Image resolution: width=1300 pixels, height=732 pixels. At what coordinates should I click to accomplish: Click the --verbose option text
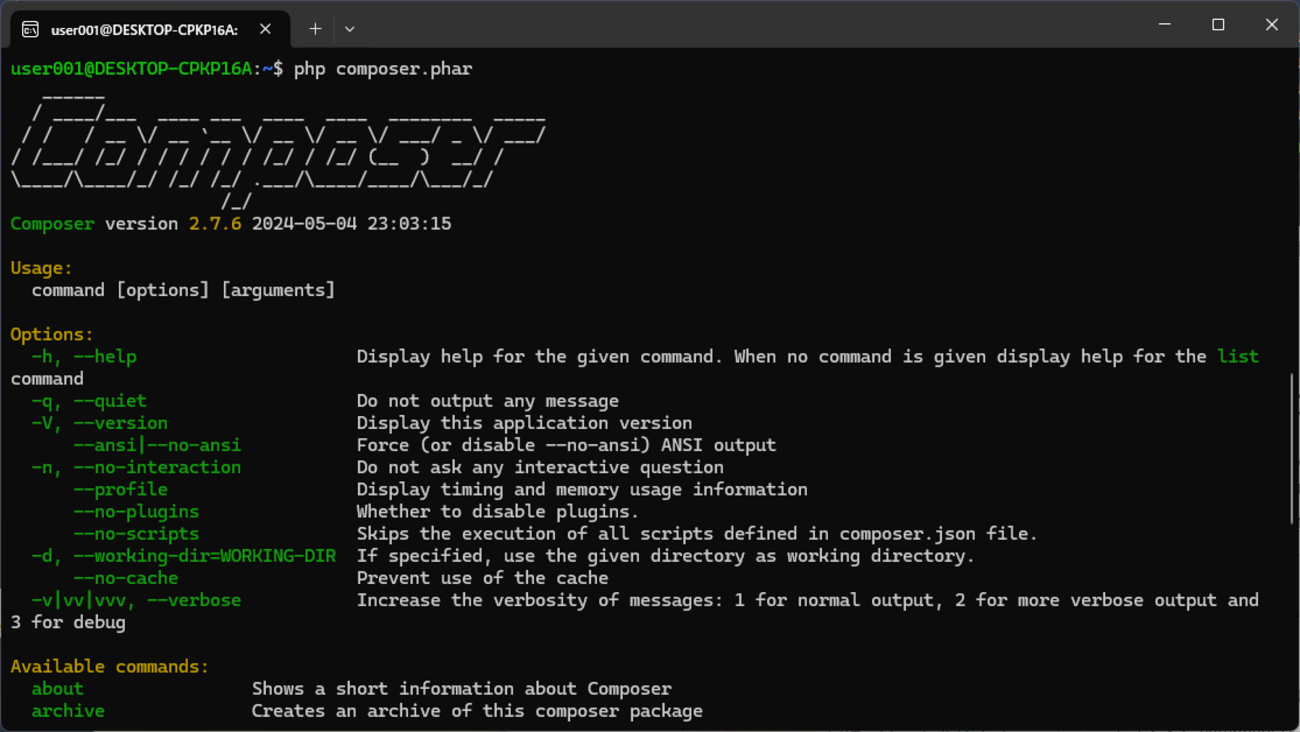194,600
